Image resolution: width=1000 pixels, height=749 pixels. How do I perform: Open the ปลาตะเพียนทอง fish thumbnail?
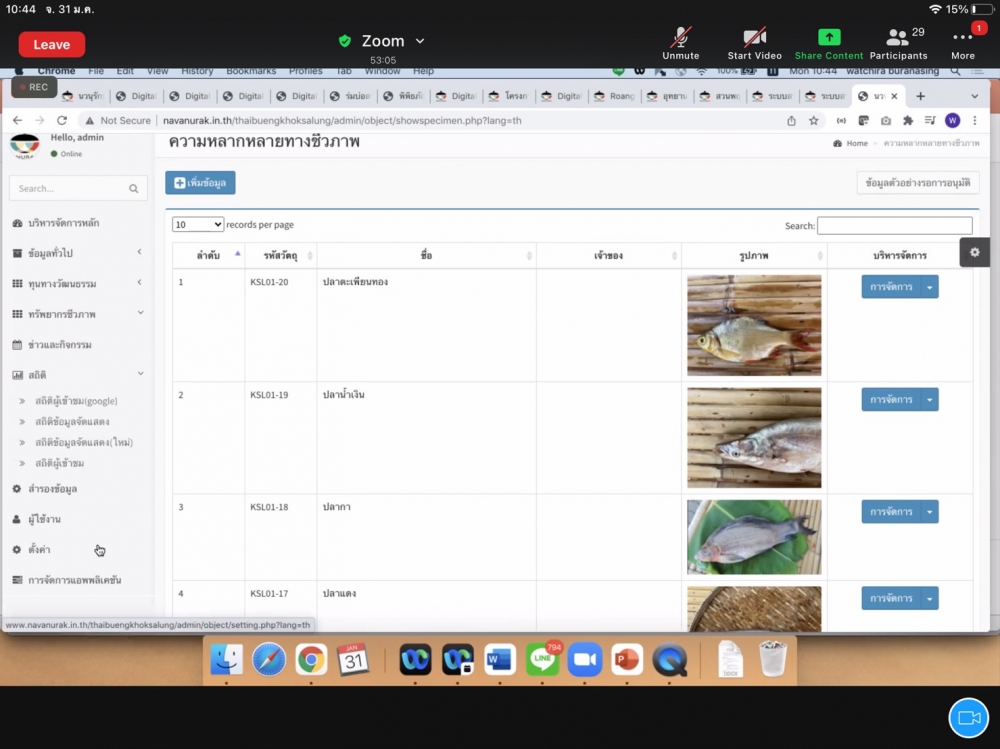point(754,325)
